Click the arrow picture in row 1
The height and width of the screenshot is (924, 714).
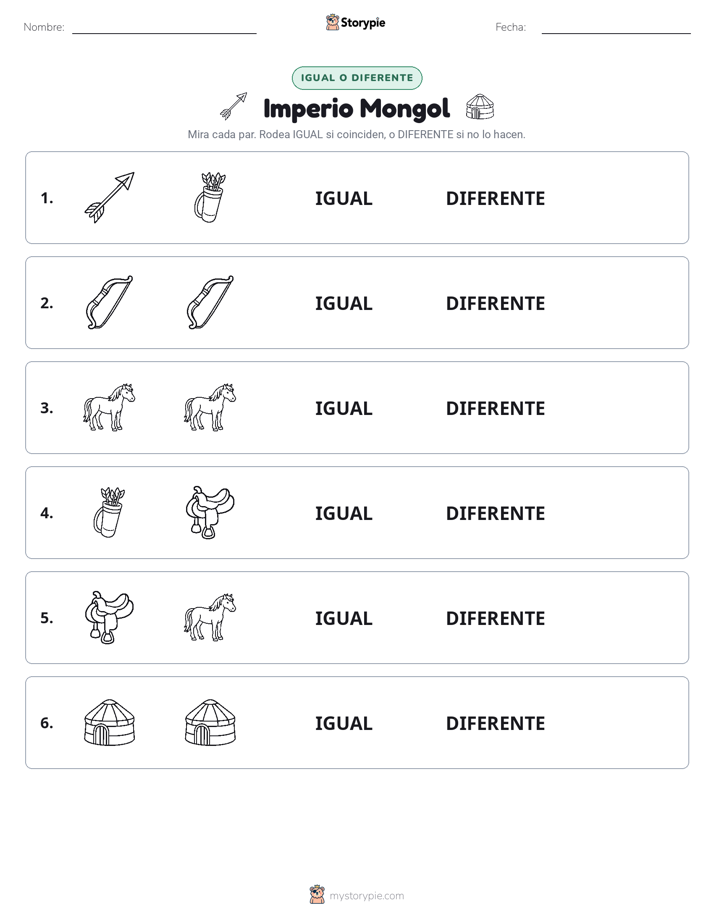coord(109,197)
